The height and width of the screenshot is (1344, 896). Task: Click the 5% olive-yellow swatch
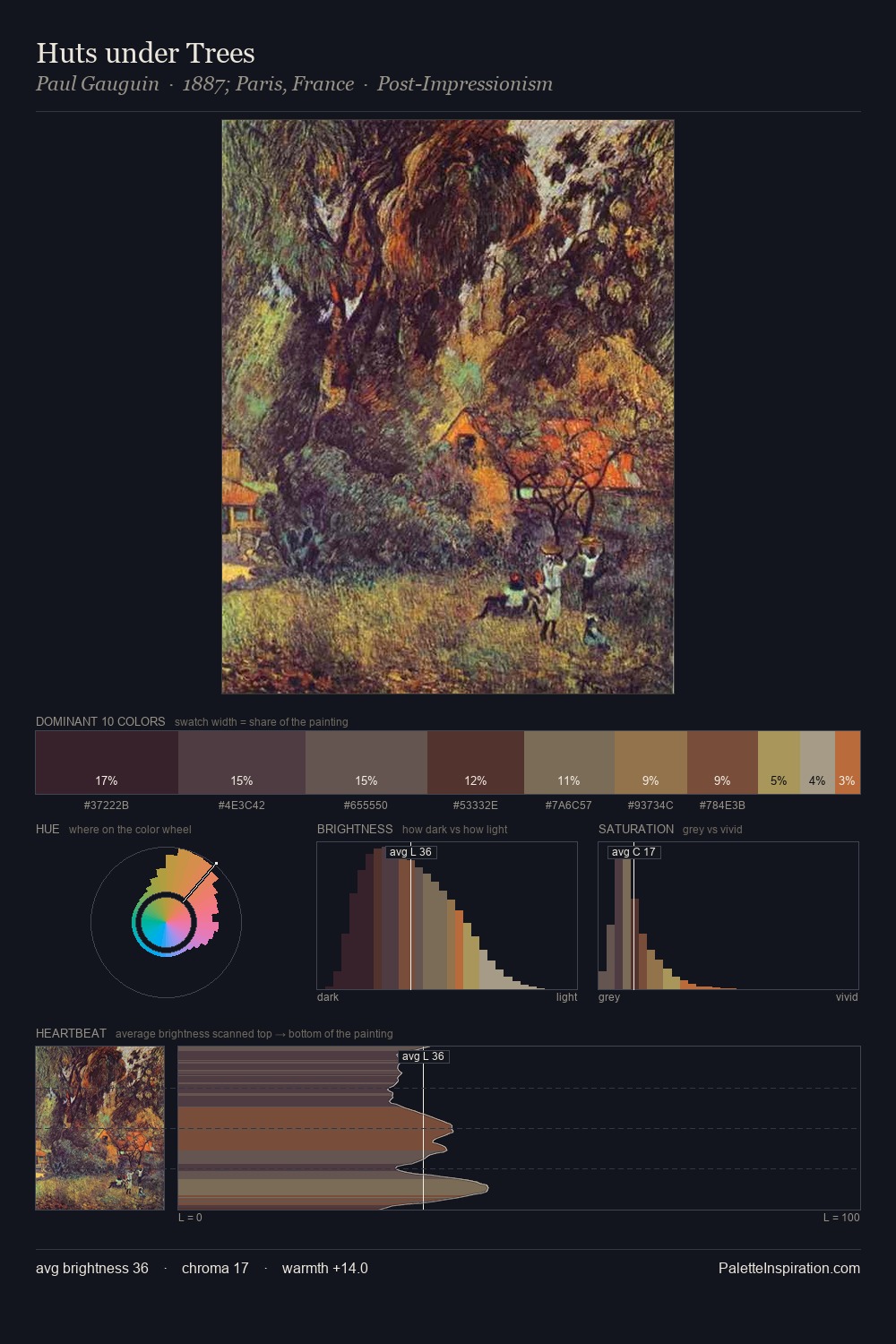click(779, 762)
